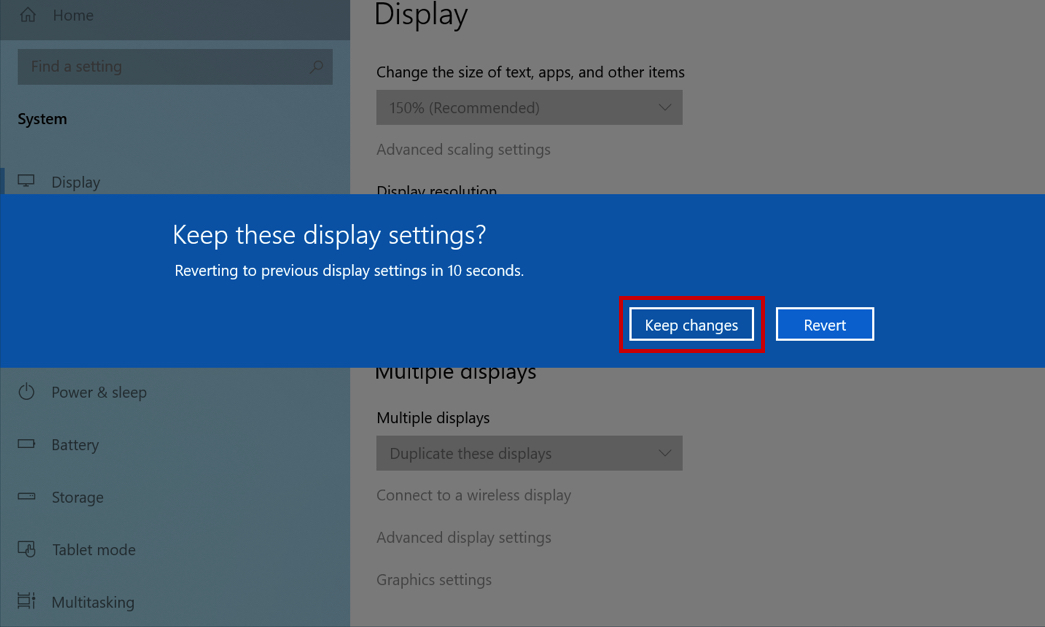Select the Storage drive icon
This screenshot has width=1045, height=627.
[x=24, y=497]
